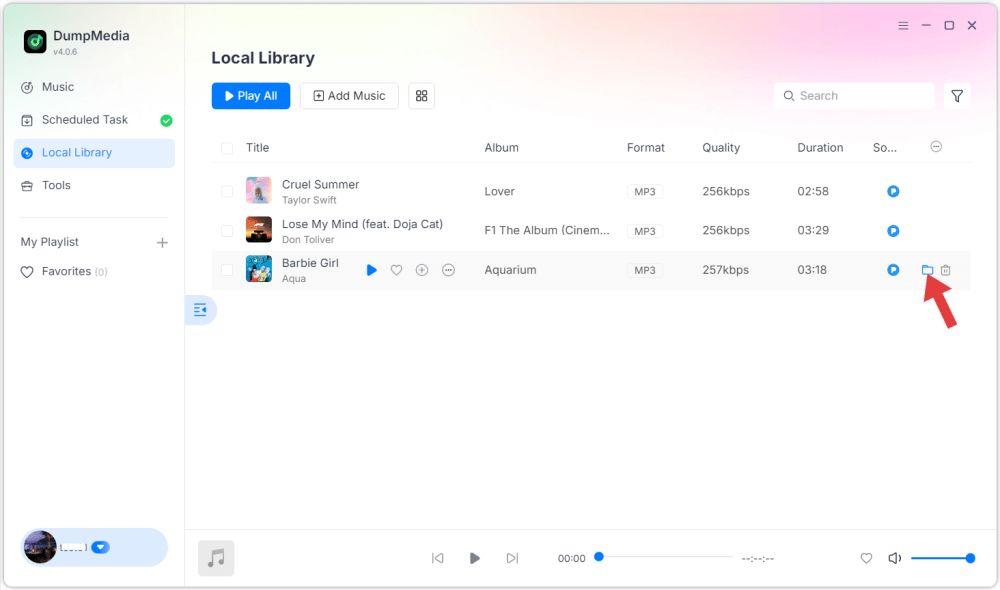Click the blue source icon on Cruel Summer row

coord(892,190)
